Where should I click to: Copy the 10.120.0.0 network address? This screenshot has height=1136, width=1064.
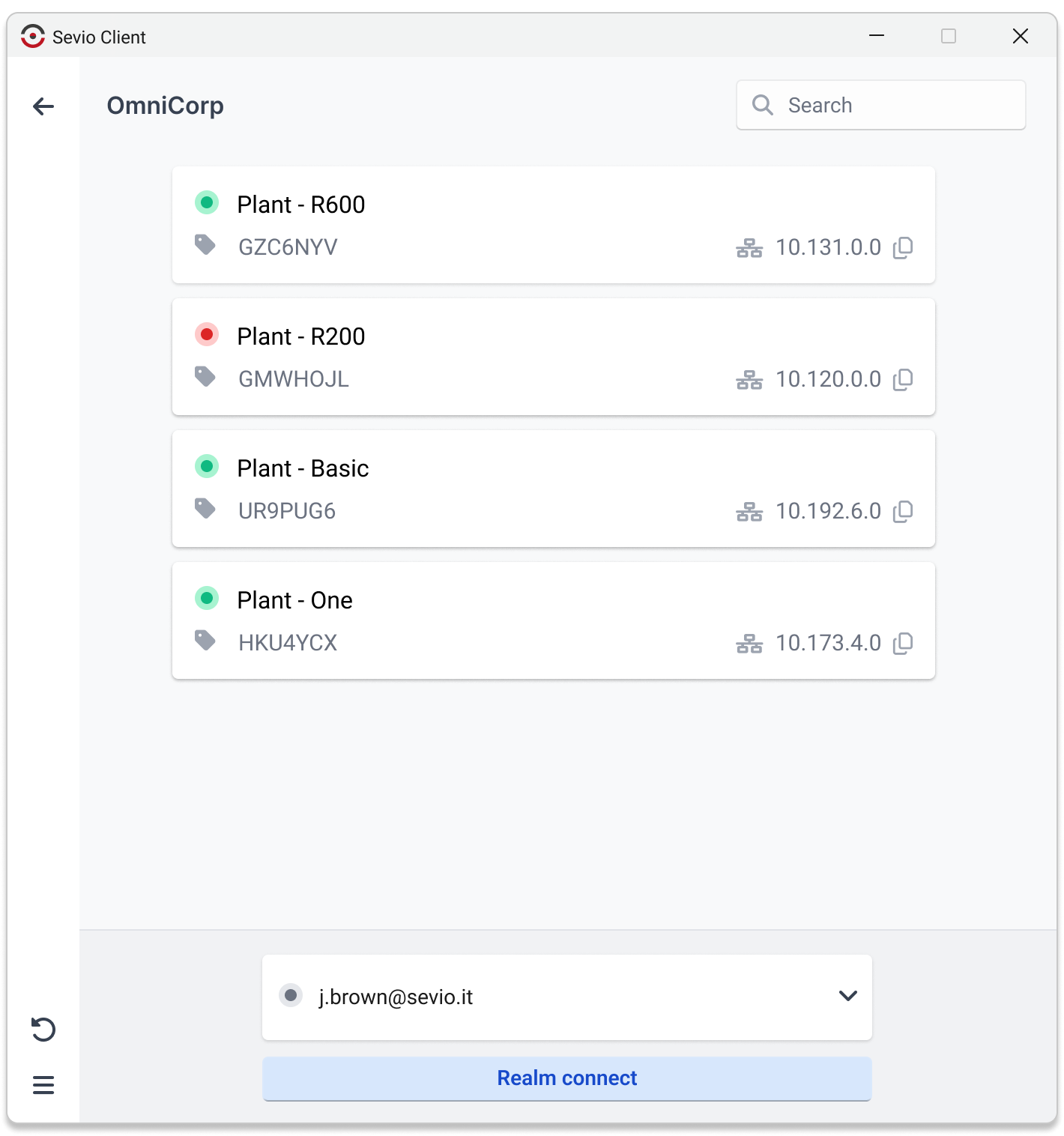point(903,379)
